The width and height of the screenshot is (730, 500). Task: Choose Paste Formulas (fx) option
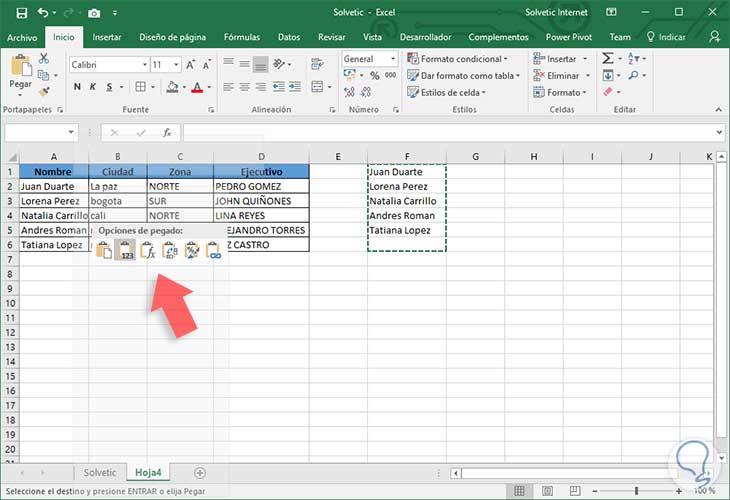pos(148,250)
